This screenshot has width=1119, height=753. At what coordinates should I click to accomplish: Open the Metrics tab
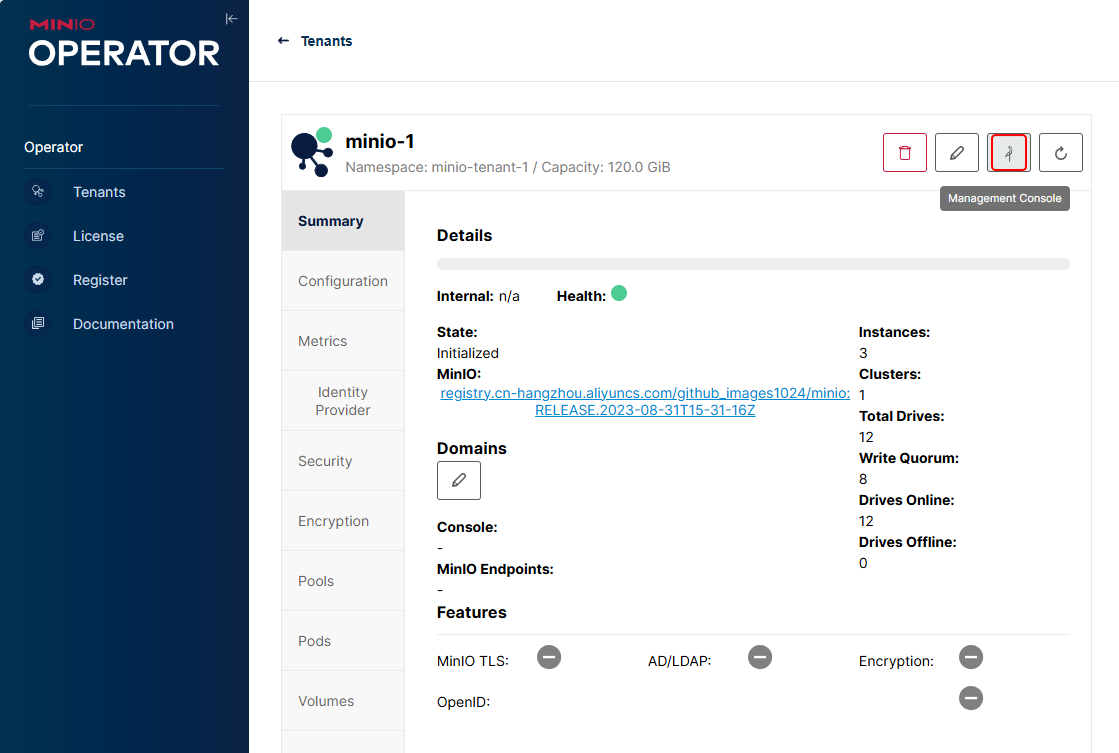343,341
